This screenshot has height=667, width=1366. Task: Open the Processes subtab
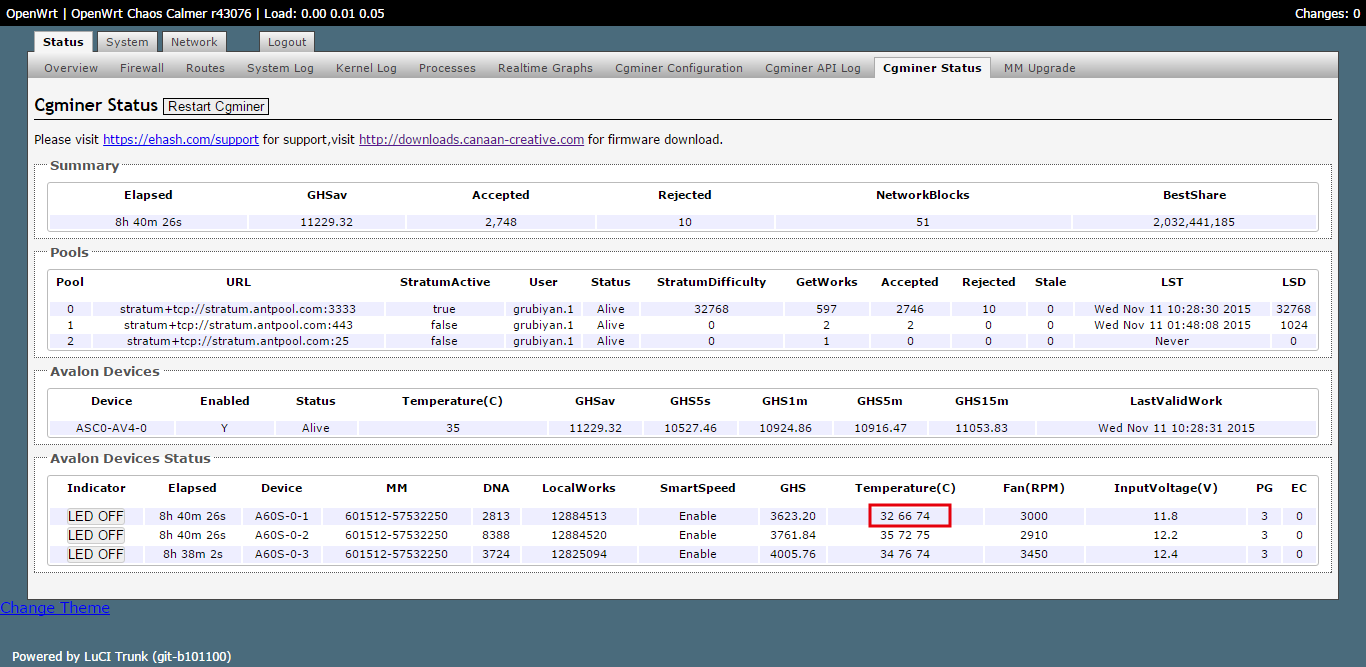point(447,68)
